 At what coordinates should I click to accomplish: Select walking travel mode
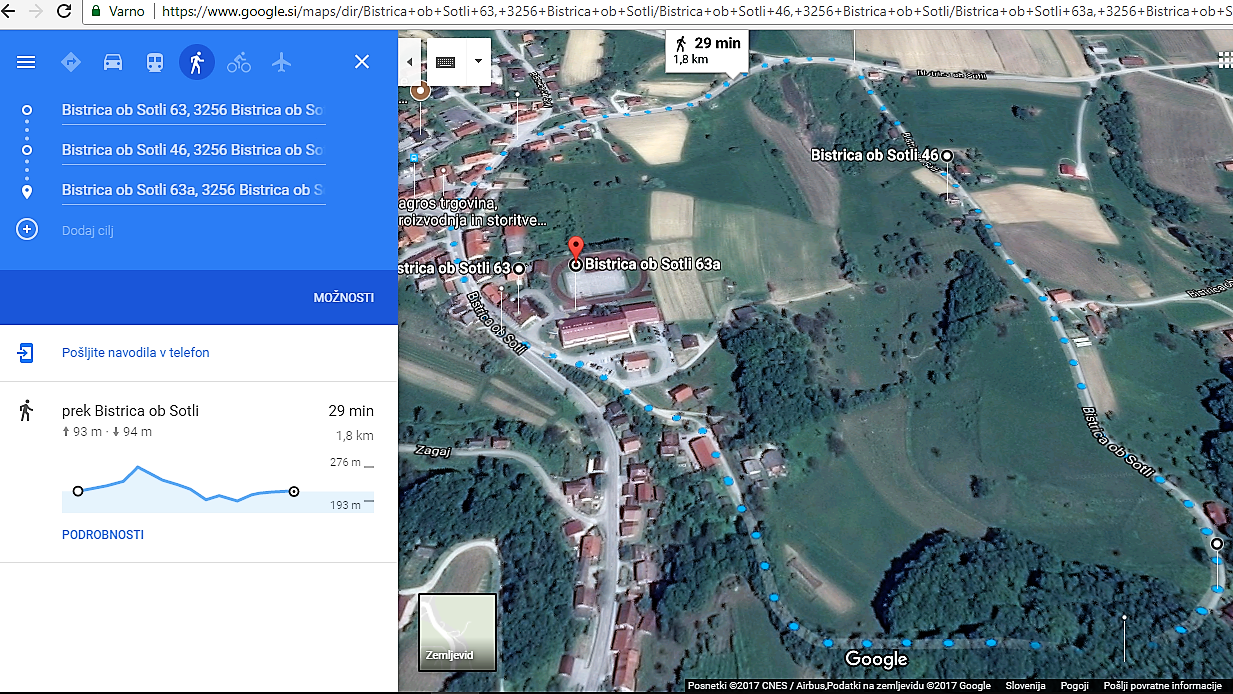[197, 62]
